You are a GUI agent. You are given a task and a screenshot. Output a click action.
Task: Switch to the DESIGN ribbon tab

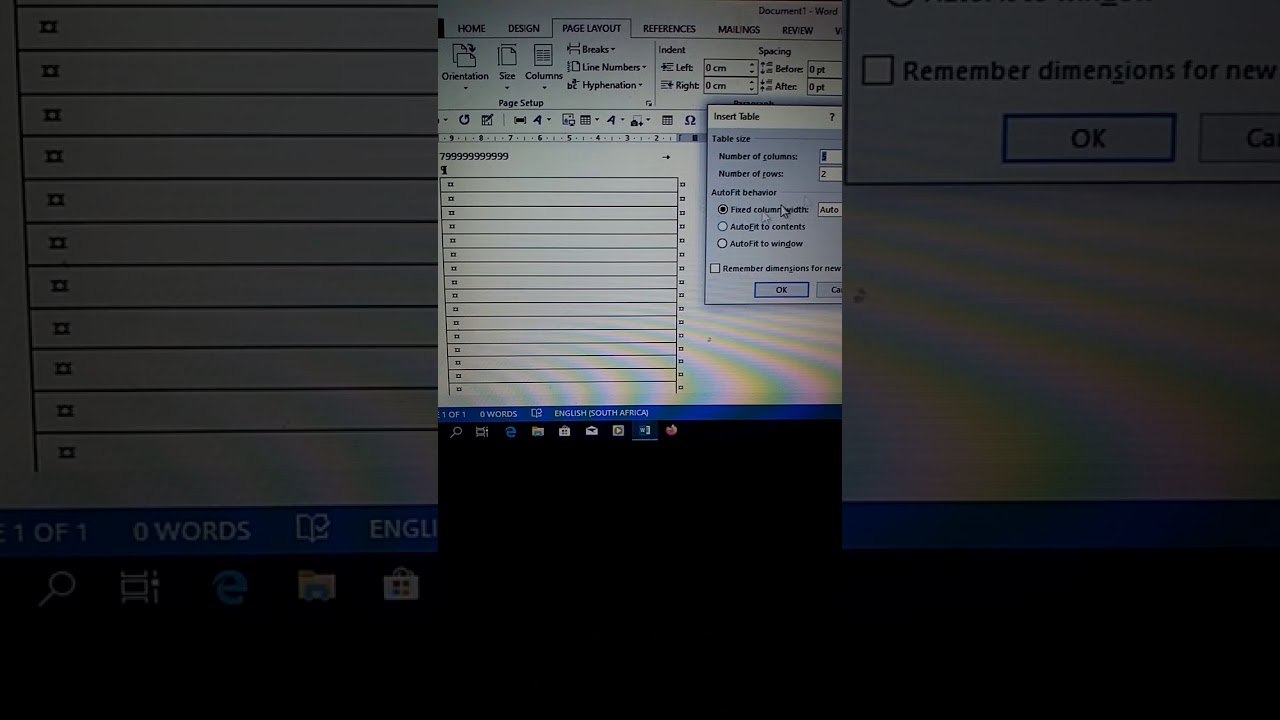[x=523, y=29]
